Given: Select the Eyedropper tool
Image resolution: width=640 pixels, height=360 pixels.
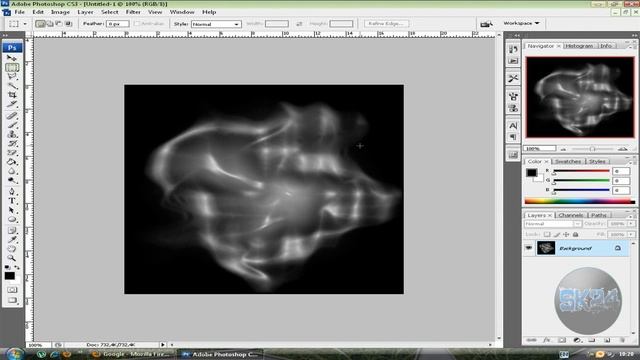Looking at the screenshot, I should (12, 240).
